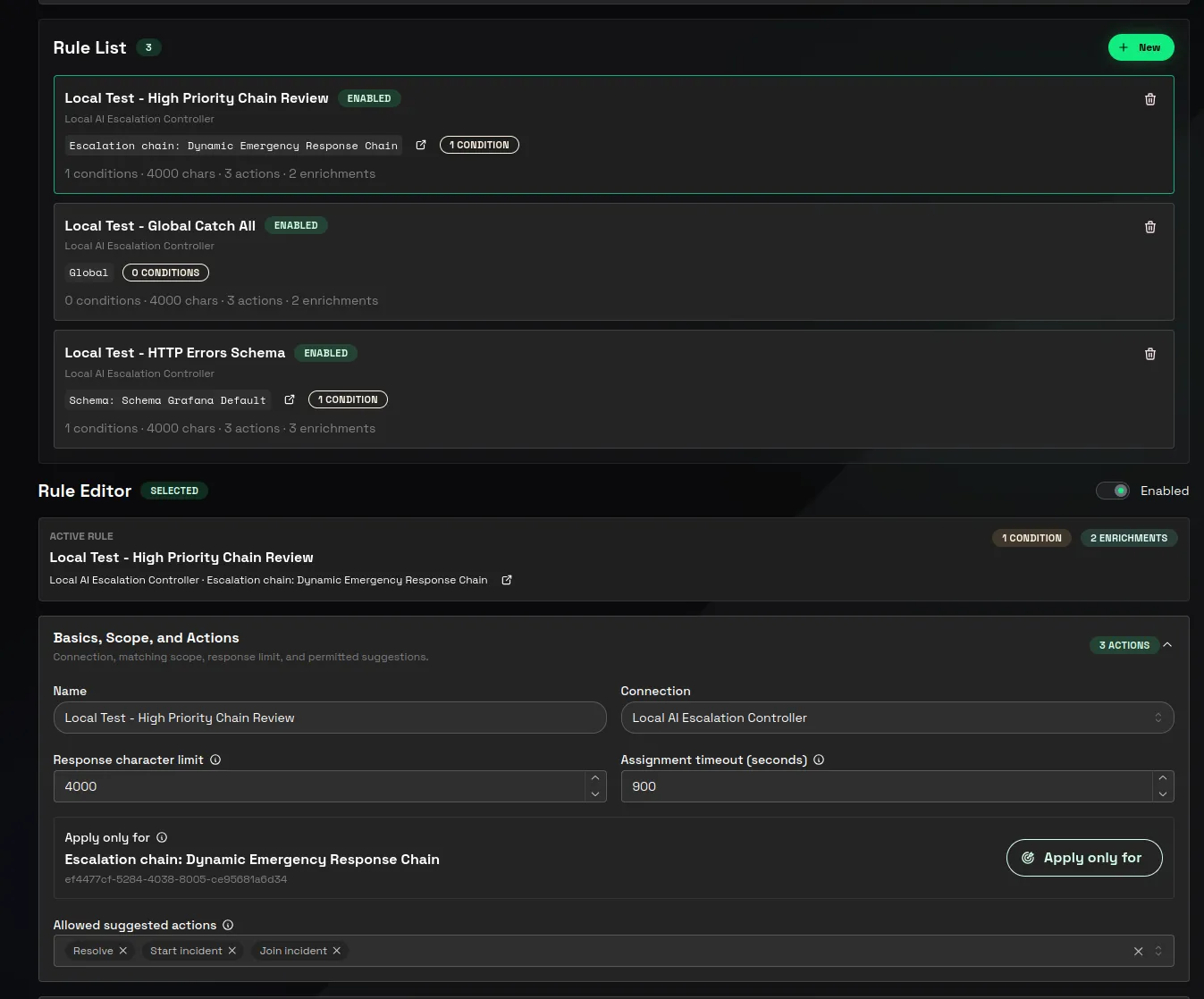Delete the High Priority Chain Review rule
1204x999 pixels.
(1150, 99)
